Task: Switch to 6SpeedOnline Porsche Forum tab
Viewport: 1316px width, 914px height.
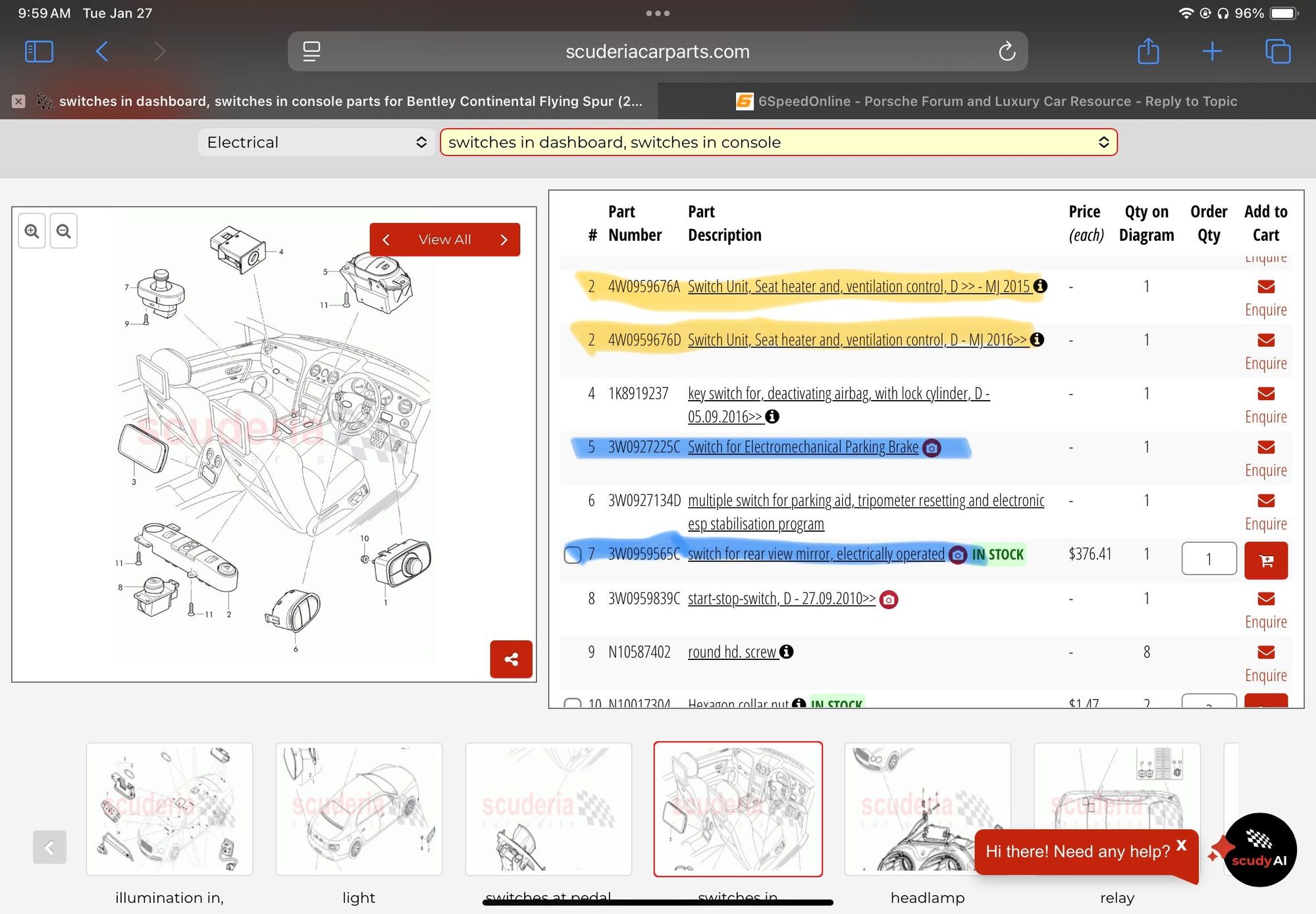Action: point(986,101)
